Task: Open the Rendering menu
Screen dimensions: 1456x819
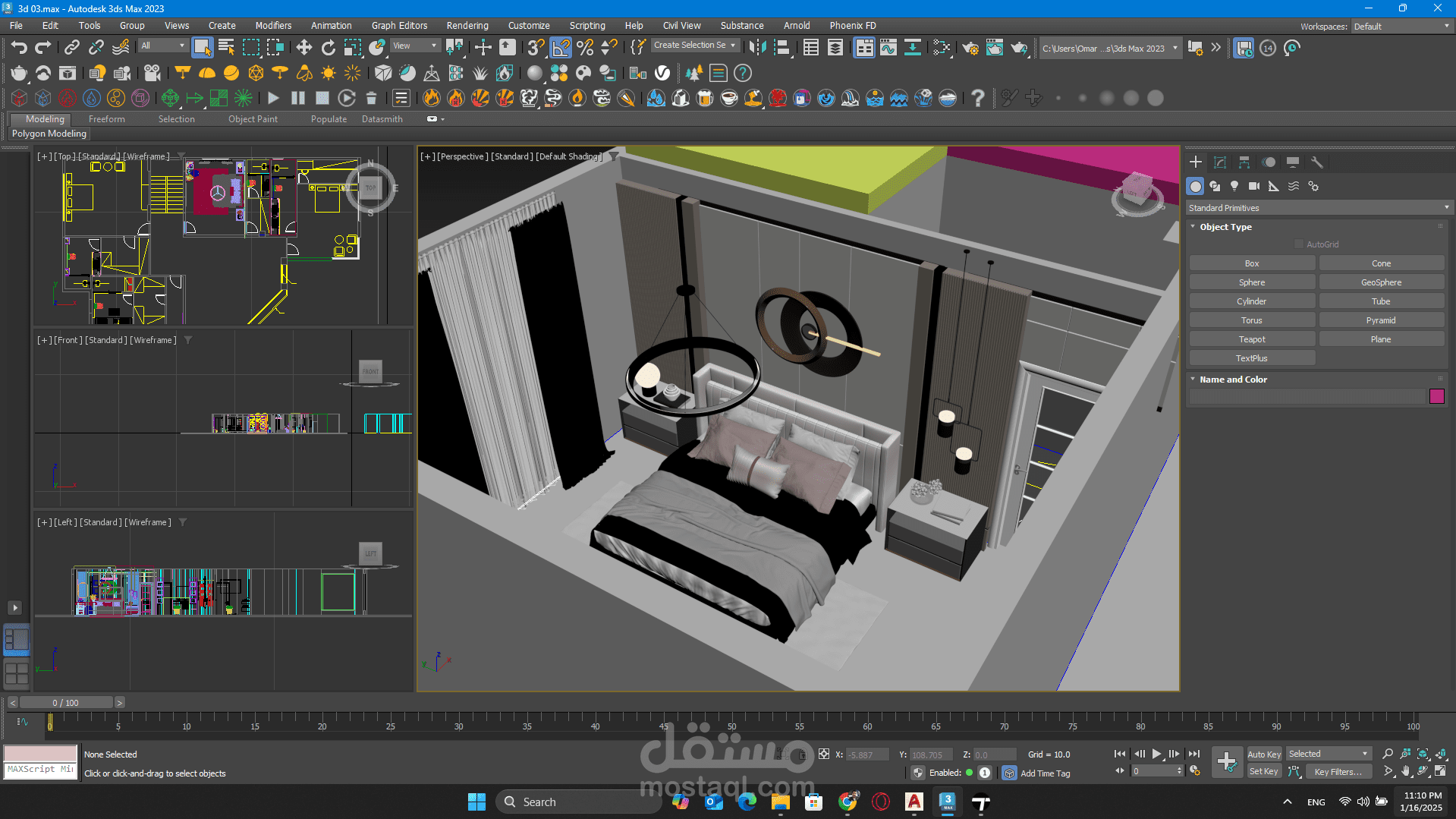Action: click(x=467, y=26)
